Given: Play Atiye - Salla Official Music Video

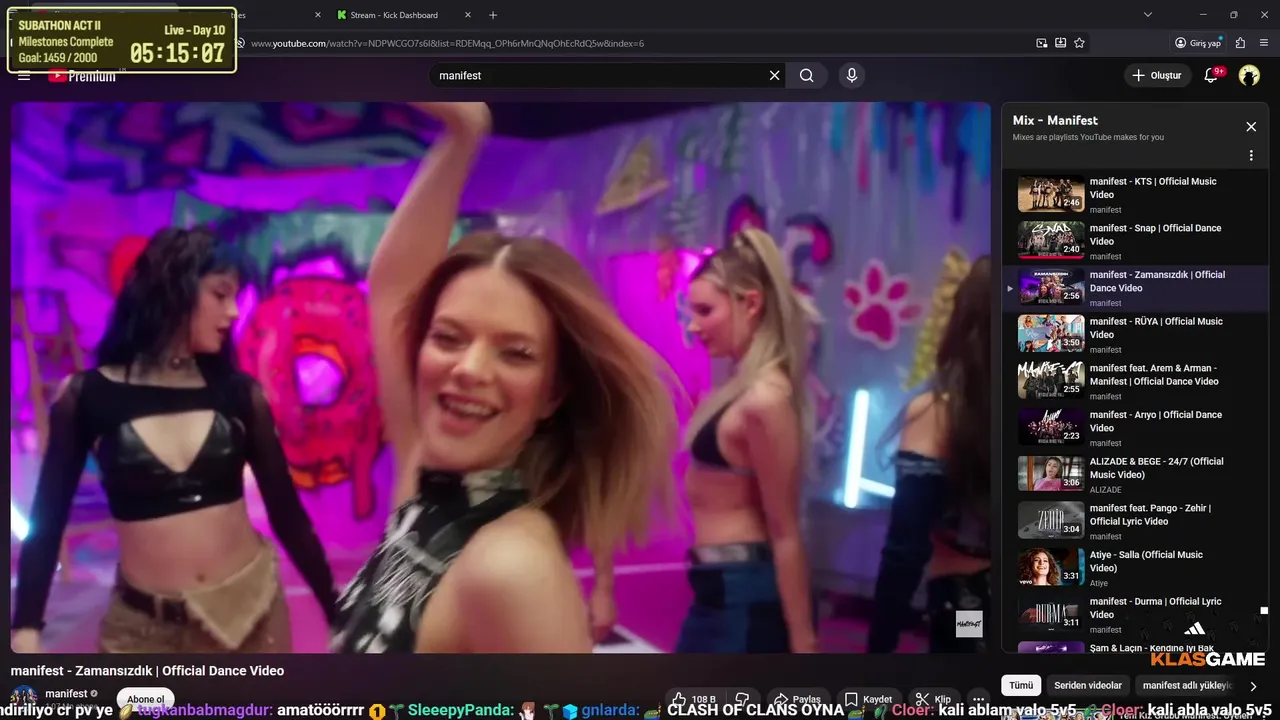Looking at the screenshot, I should 1135,568.
